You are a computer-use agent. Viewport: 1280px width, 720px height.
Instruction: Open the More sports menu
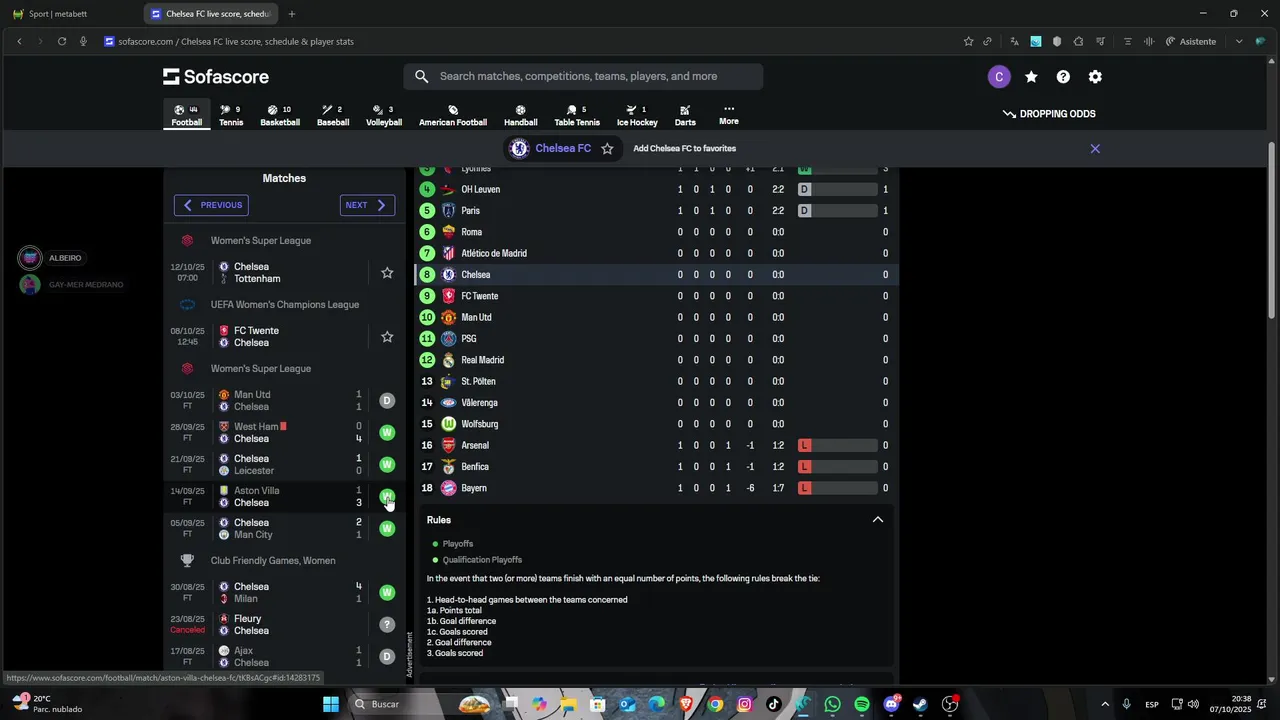point(729,115)
